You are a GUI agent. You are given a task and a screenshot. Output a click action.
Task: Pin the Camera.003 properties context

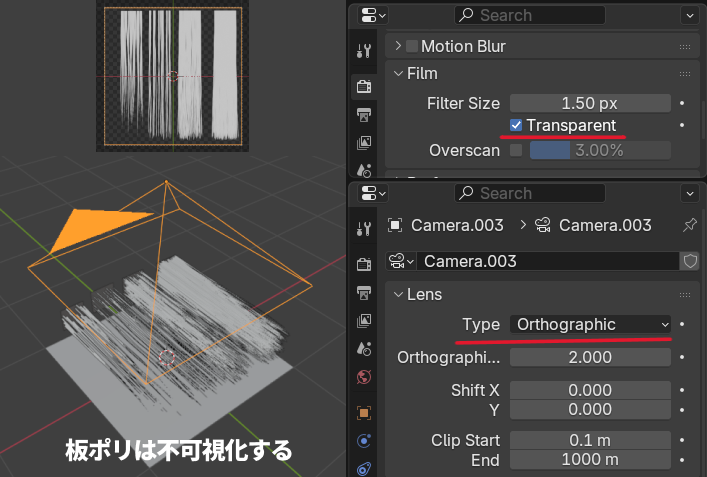689,225
